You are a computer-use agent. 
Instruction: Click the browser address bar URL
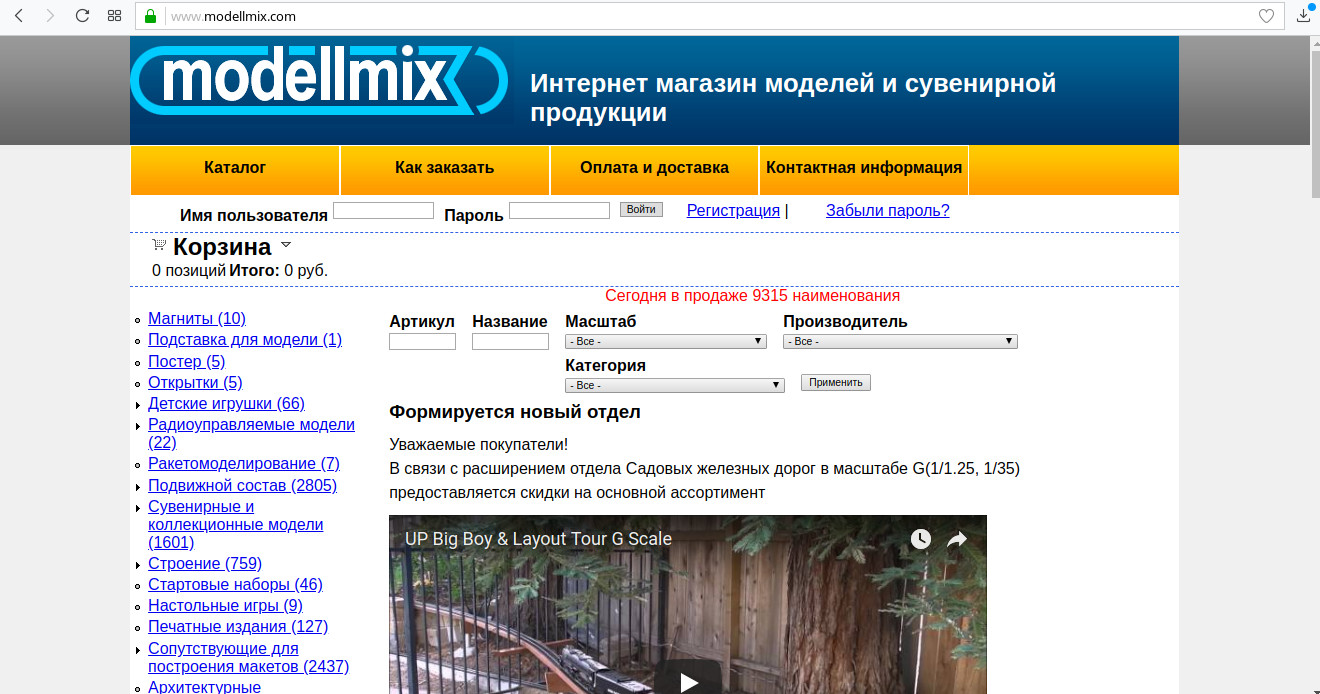pos(233,16)
